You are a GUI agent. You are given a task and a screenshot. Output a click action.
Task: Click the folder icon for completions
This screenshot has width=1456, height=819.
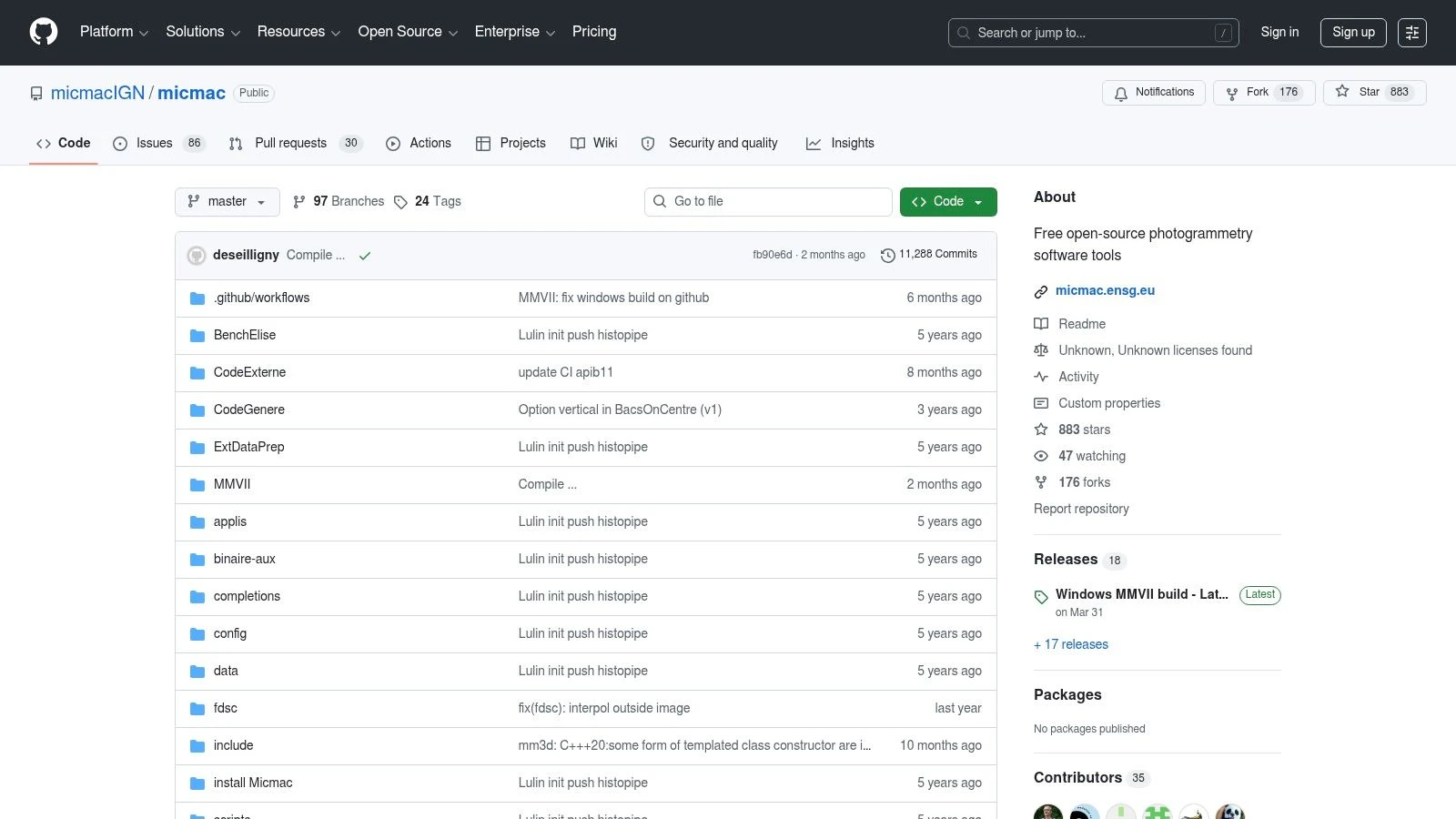(197, 597)
